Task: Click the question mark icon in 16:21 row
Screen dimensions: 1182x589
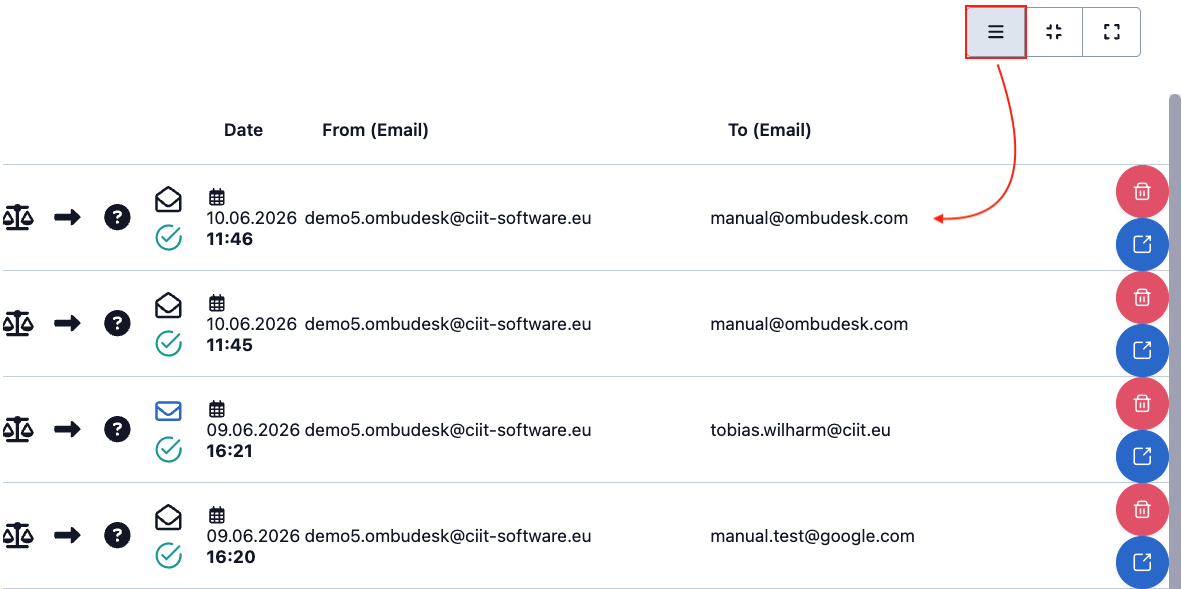Action: coord(117,430)
